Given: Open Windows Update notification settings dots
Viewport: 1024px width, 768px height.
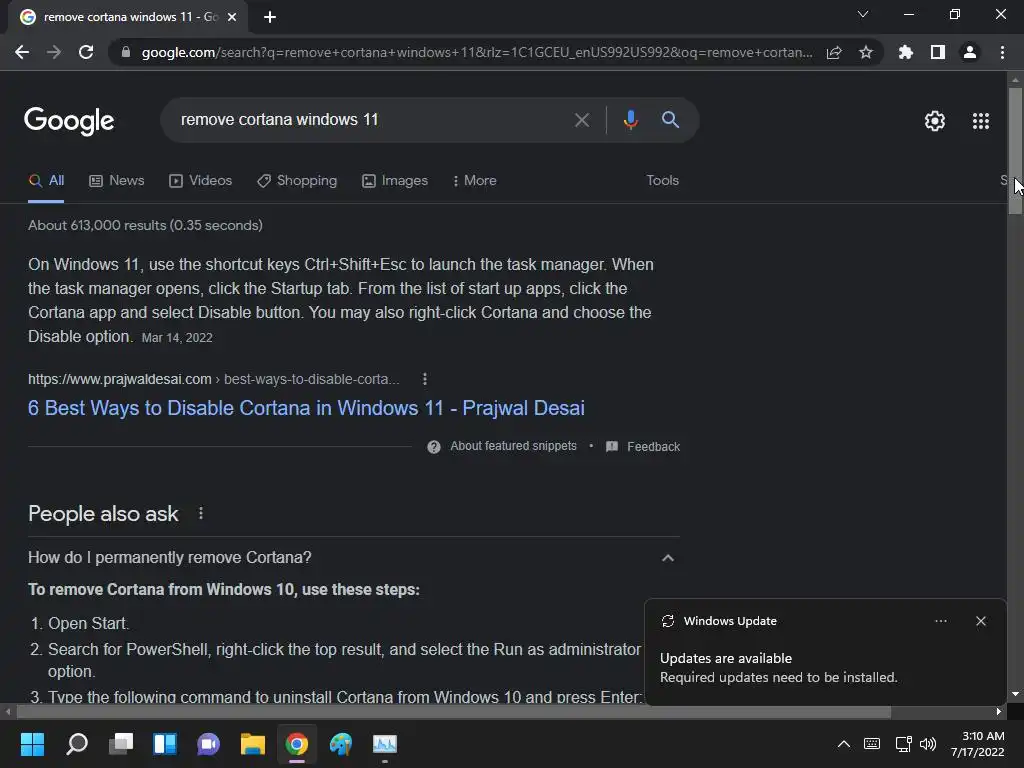Looking at the screenshot, I should pos(940,621).
